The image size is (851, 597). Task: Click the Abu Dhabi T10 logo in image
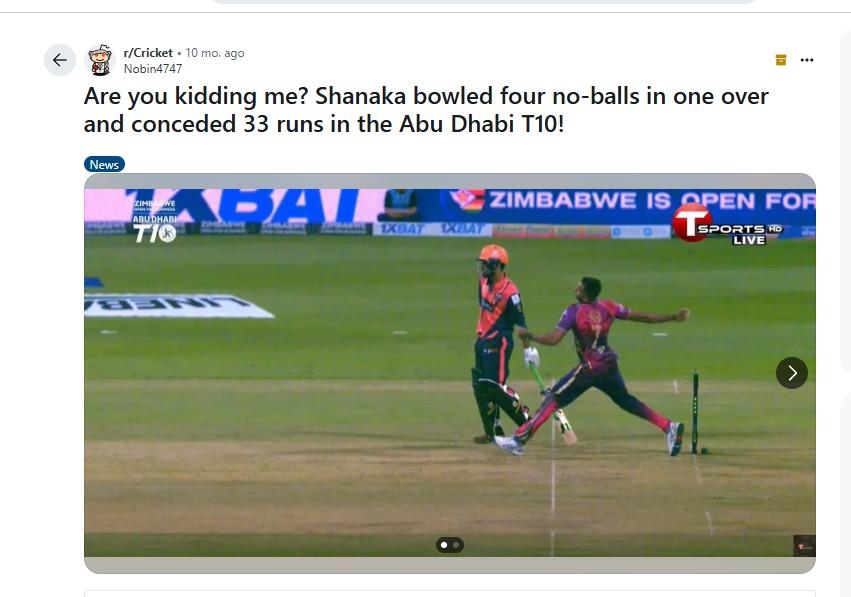click(x=155, y=221)
